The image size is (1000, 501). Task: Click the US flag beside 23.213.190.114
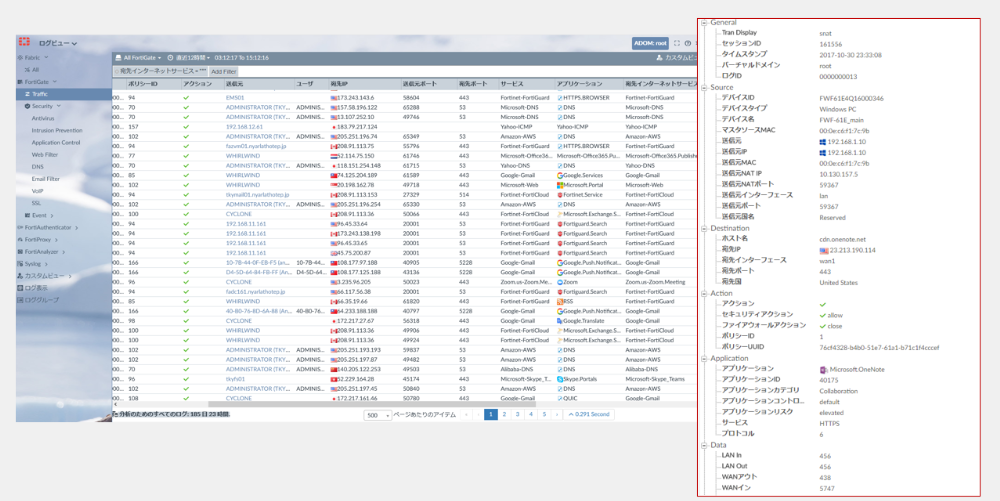pyautogui.click(x=824, y=250)
